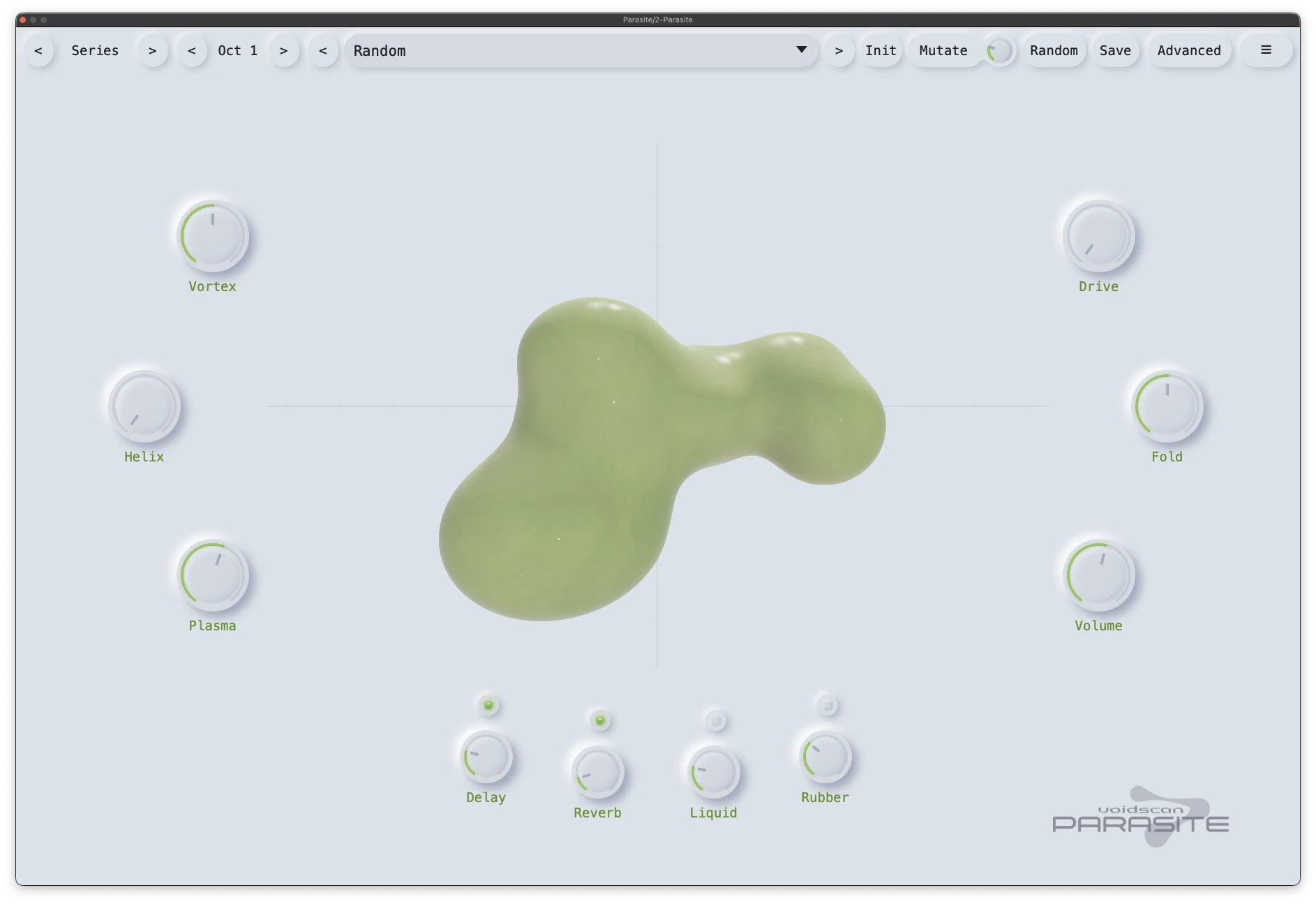Click the Volume knob

tap(1099, 576)
